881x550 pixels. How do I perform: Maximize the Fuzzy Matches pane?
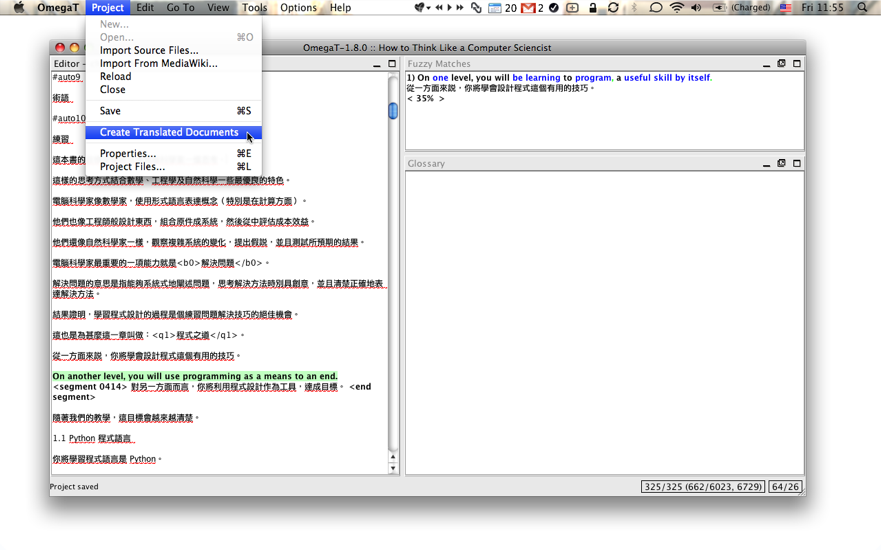[x=796, y=64]
